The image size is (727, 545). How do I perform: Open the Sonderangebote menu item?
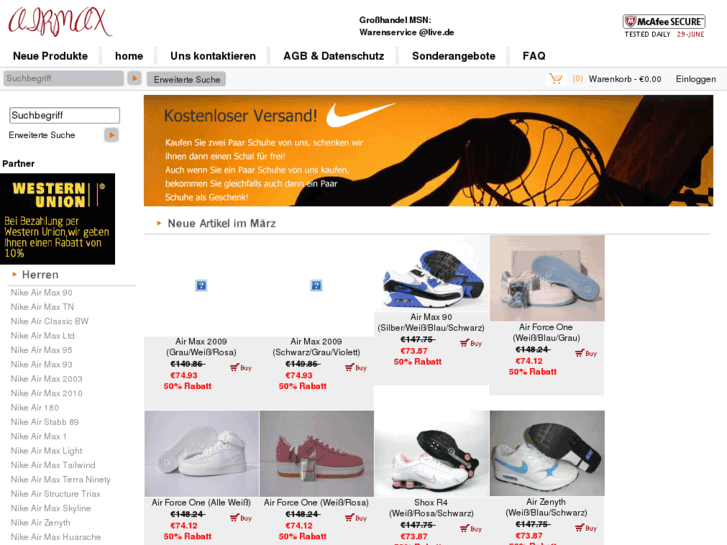click(x=453, y=56)
